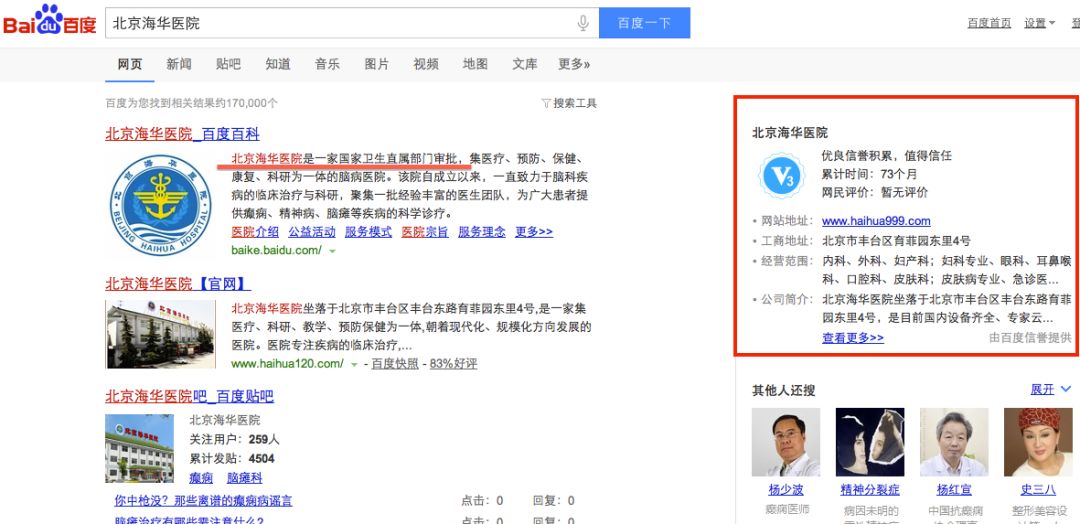Click the 杨少波 portrait thumbnail

(x=786, y=442)
